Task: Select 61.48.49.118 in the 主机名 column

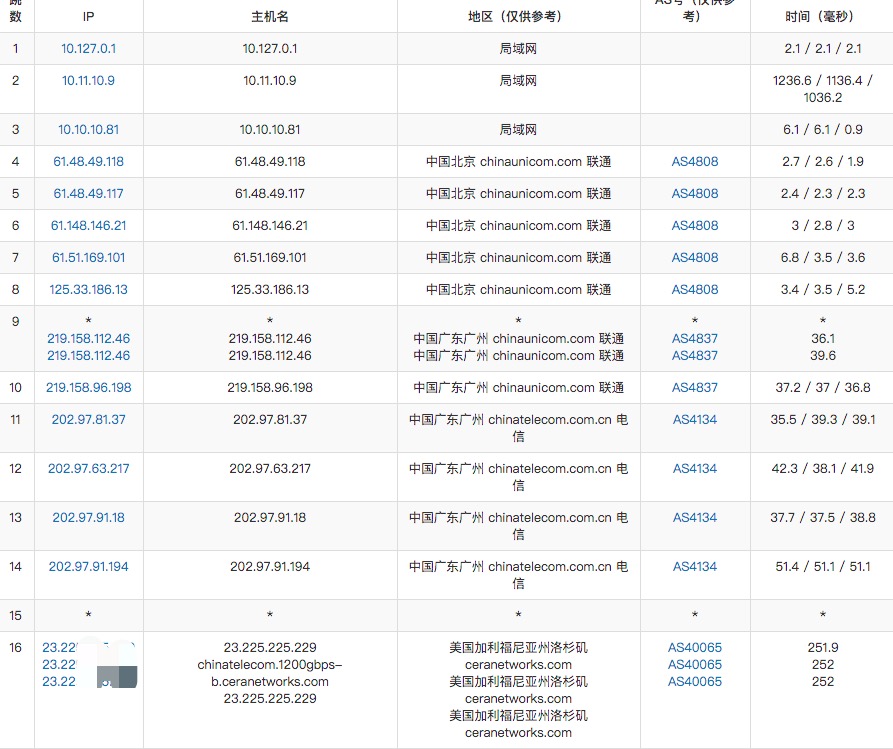Action: tap(270, 161)
